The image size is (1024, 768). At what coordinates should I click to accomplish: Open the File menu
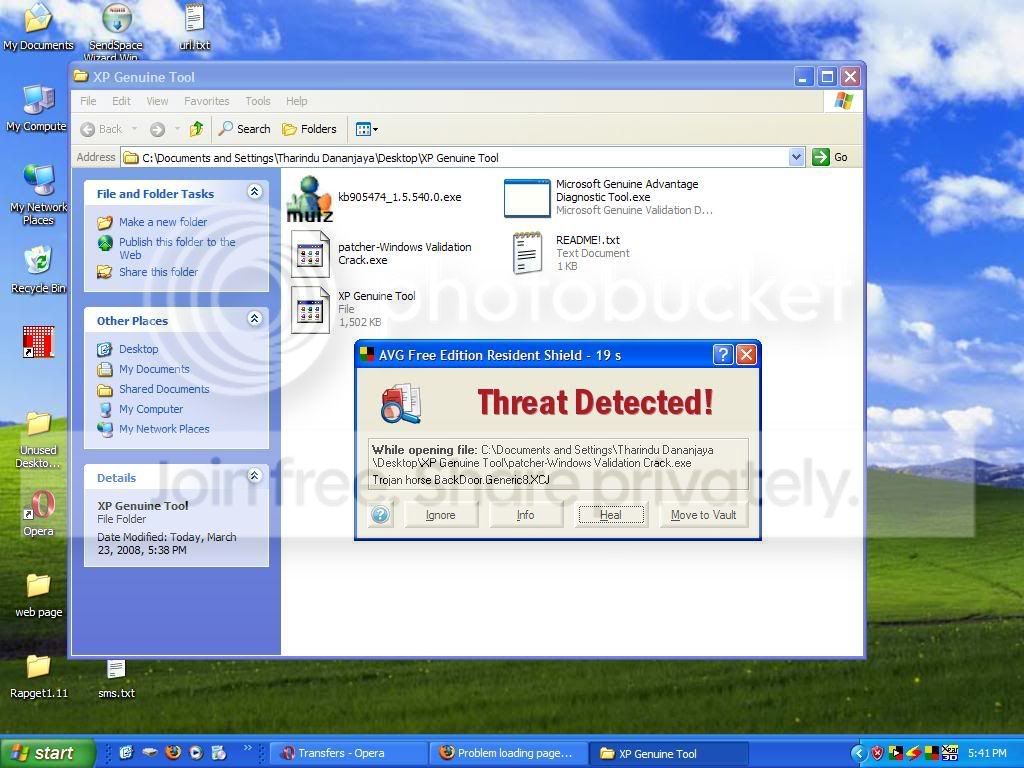click(88, 101)
